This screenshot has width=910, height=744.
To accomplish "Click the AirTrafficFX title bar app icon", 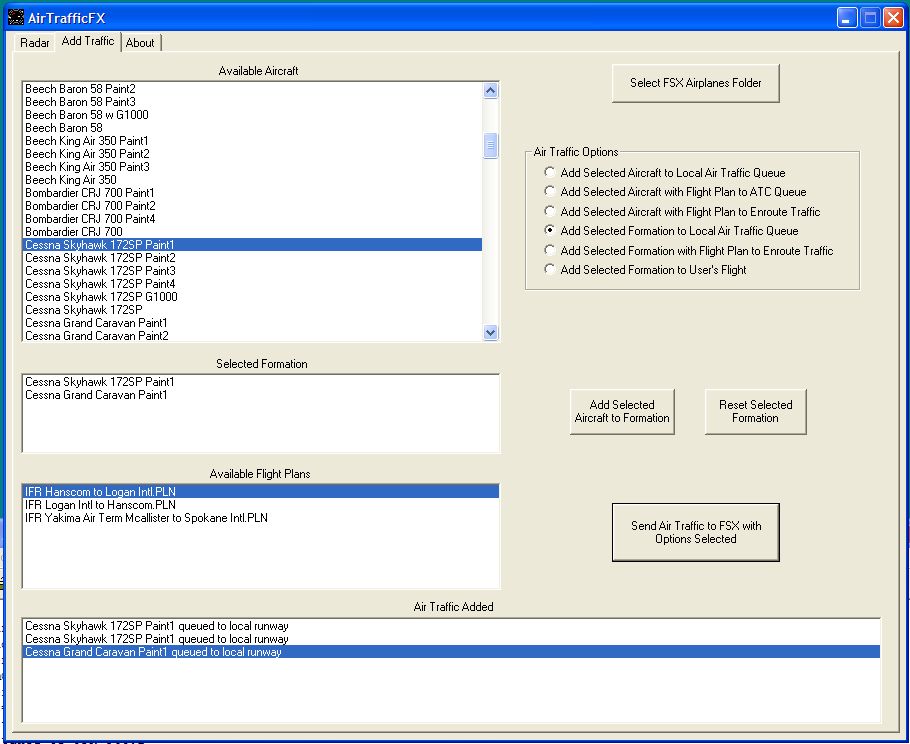I will pyautogui.click(x=16, y=17).
